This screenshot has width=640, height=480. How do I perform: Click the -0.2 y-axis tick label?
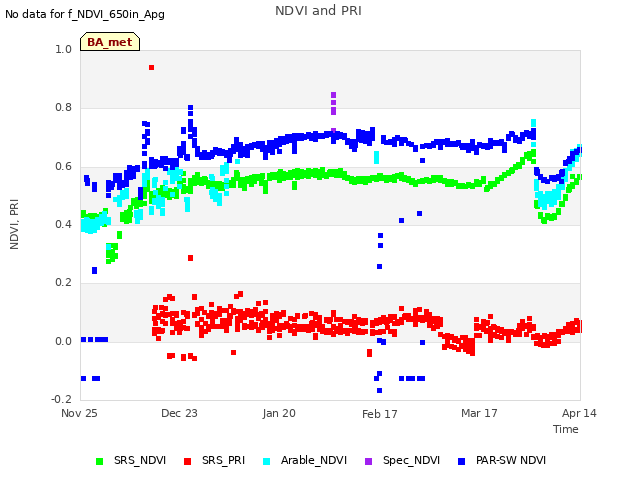tap(61, 399)
